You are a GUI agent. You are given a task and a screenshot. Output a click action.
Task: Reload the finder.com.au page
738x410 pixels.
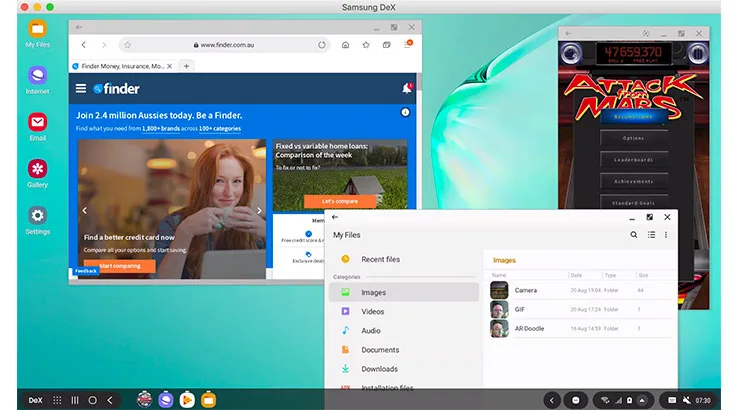[x=321, y=45]
